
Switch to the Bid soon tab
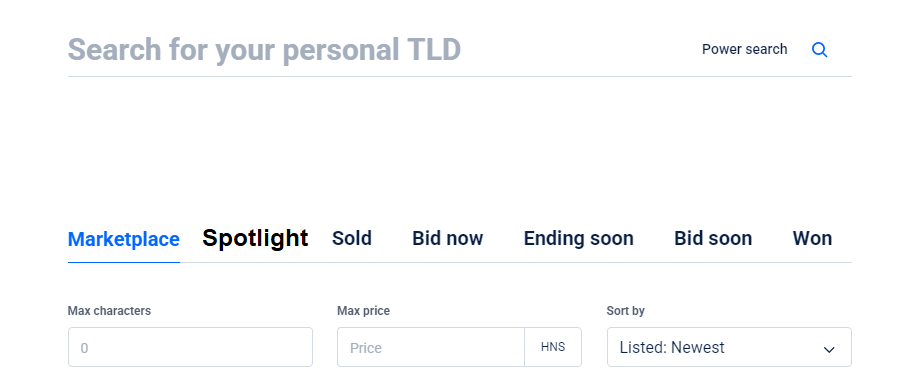pyautogui.click(x=713, y=239)
